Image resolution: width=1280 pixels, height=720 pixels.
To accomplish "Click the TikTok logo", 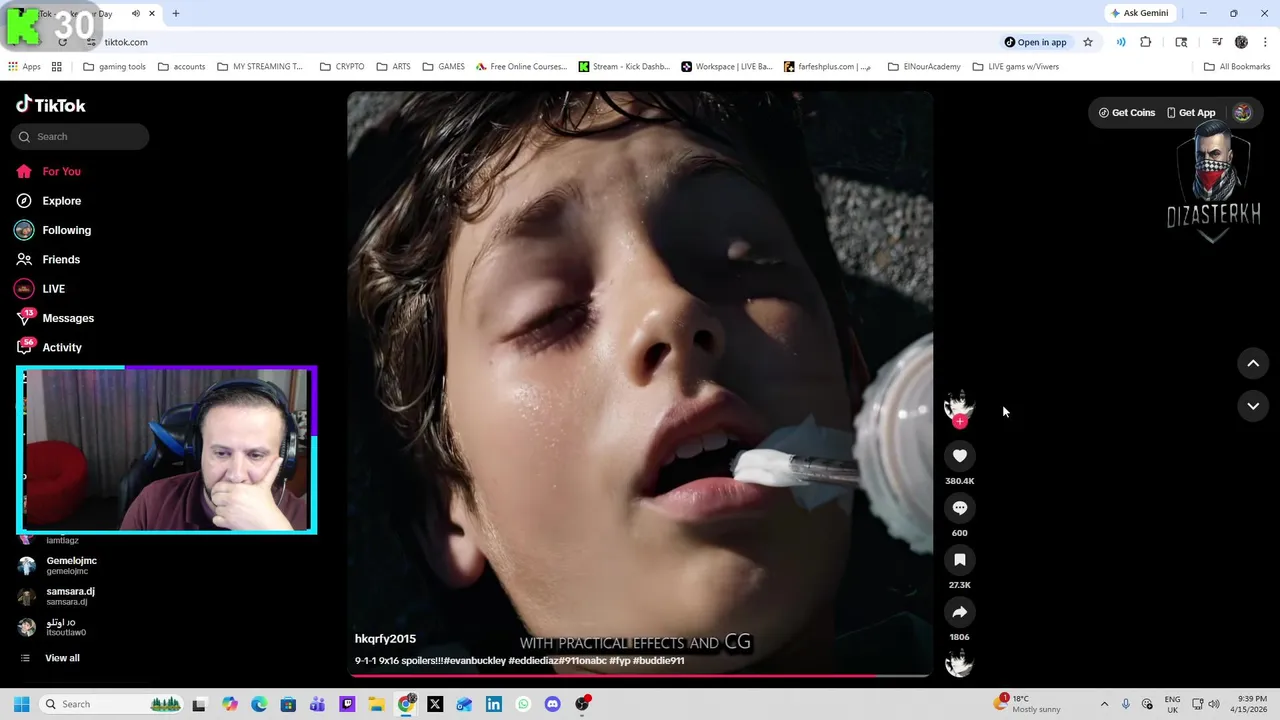I will coord(51,105).
